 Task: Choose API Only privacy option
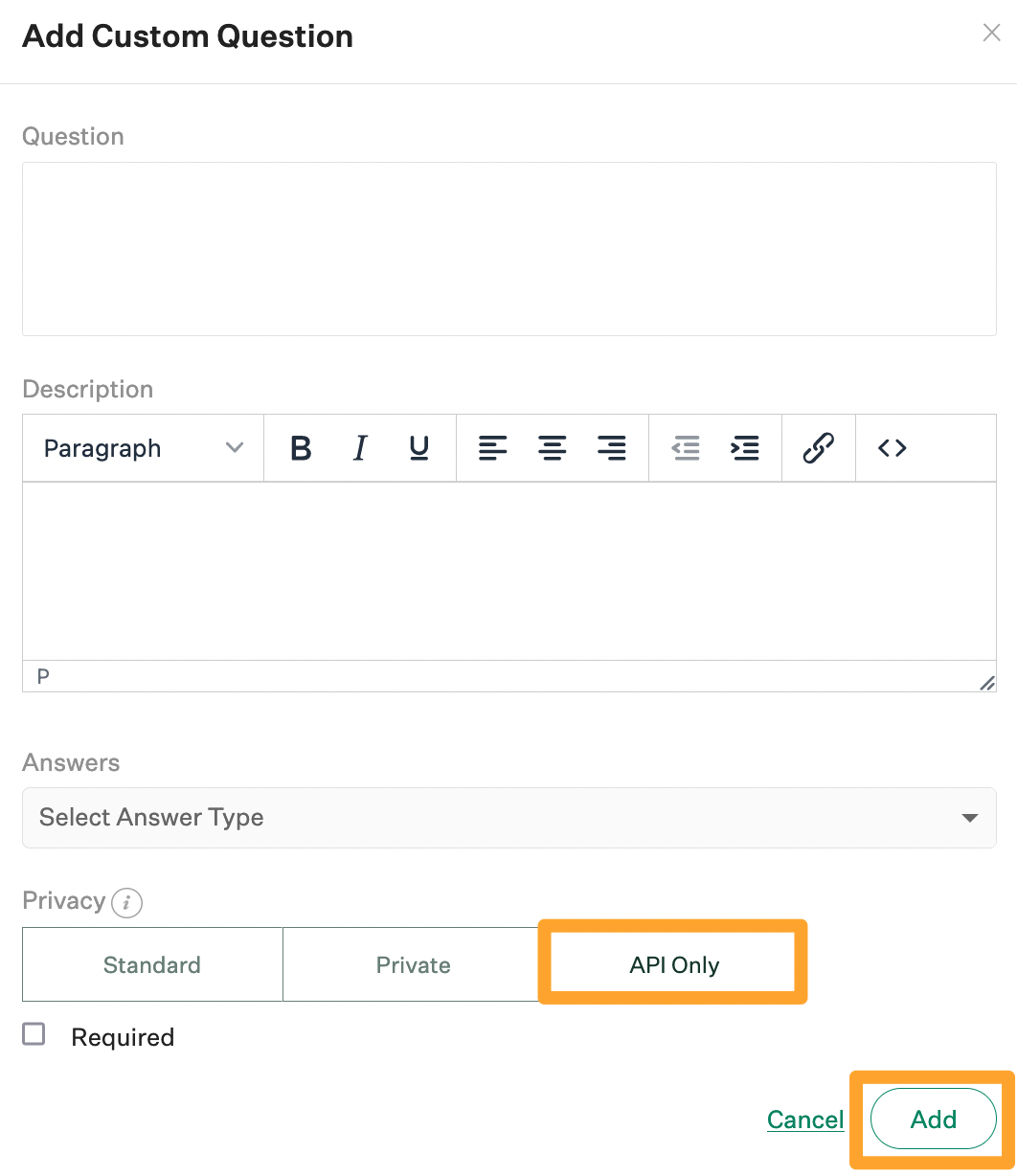point(674,964)
